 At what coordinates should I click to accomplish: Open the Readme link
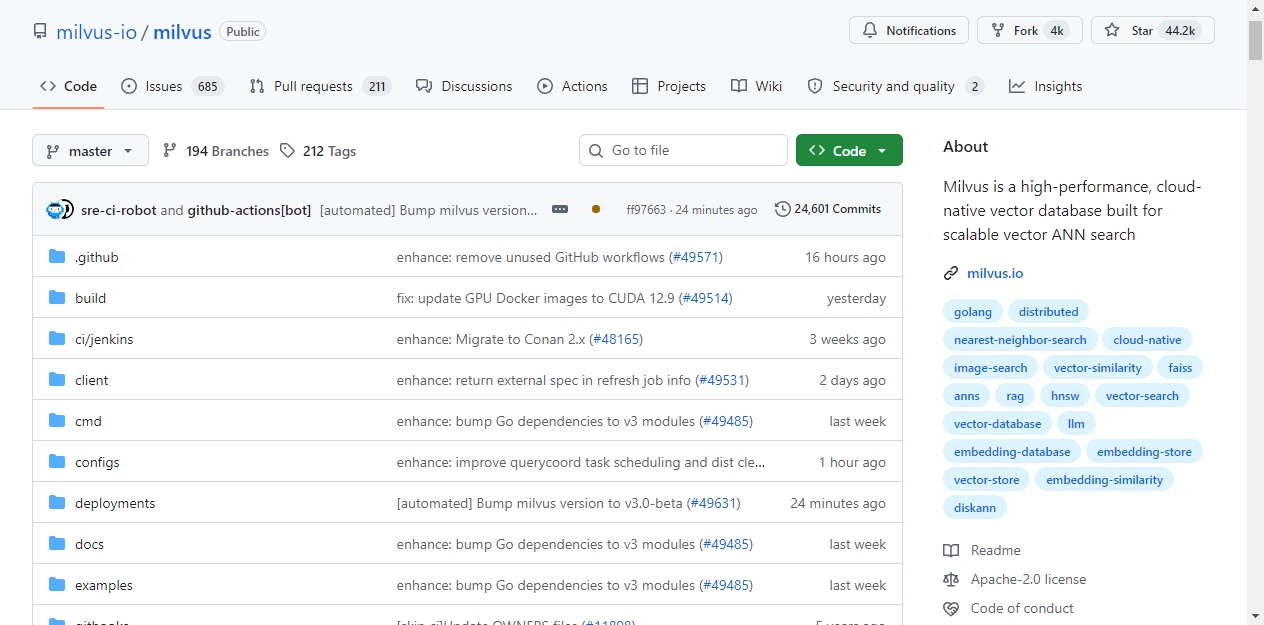[982, 550]
